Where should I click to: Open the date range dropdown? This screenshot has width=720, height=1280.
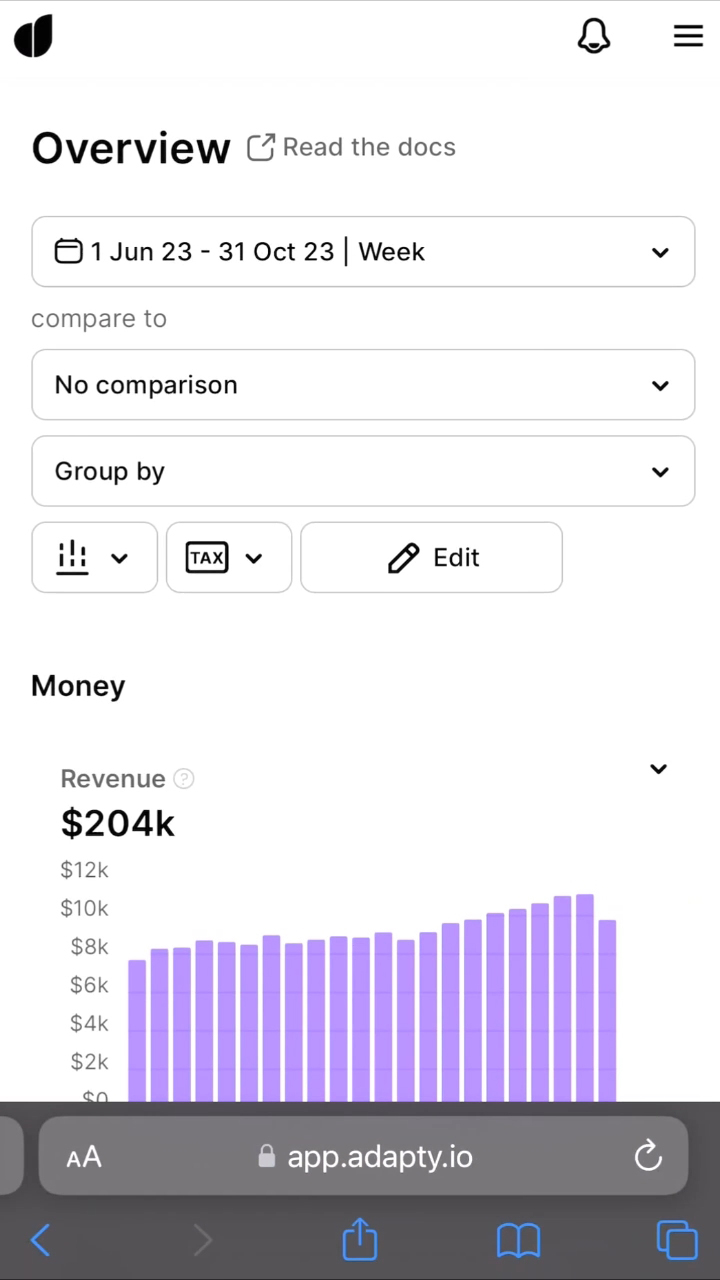(x=363, y=252)
